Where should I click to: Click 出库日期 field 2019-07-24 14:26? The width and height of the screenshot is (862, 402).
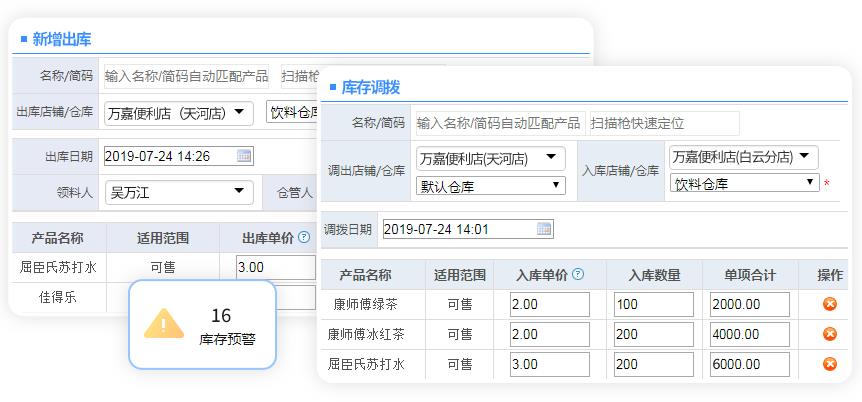coord(179,156)
